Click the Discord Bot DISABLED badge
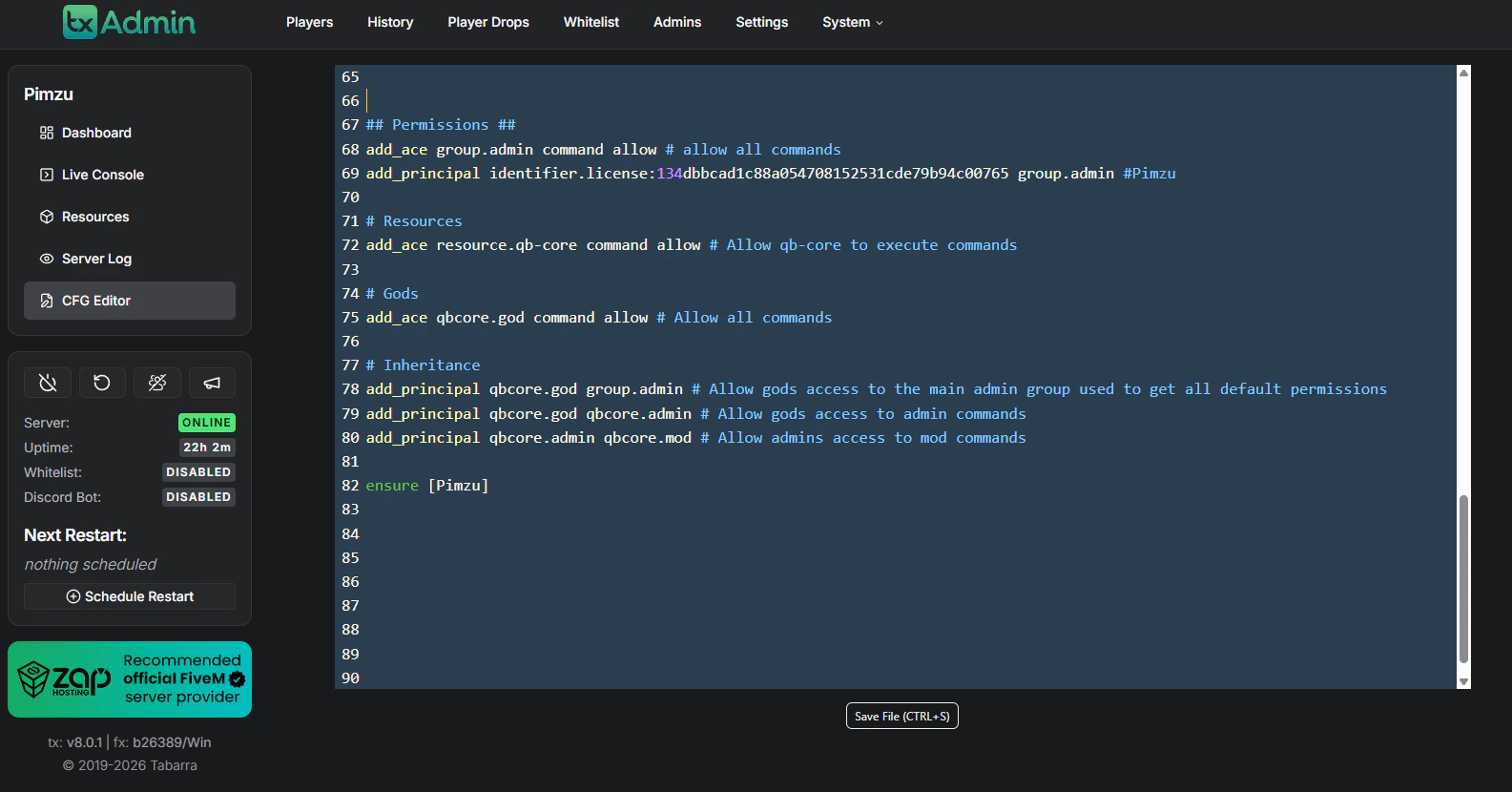 click(198, 497)
